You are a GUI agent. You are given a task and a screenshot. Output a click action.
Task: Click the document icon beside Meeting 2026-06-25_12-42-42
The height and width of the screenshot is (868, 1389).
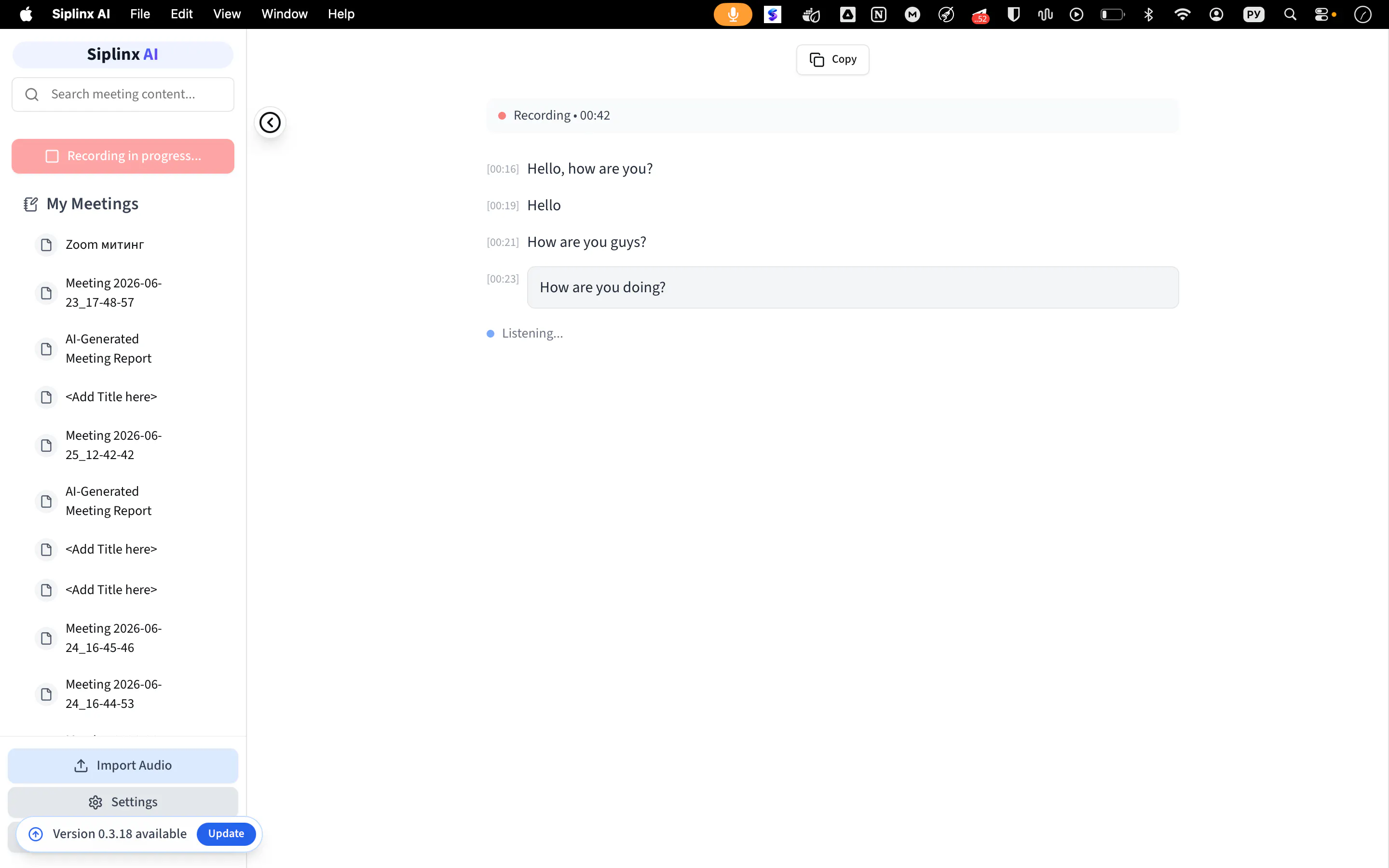click(46, 446)
